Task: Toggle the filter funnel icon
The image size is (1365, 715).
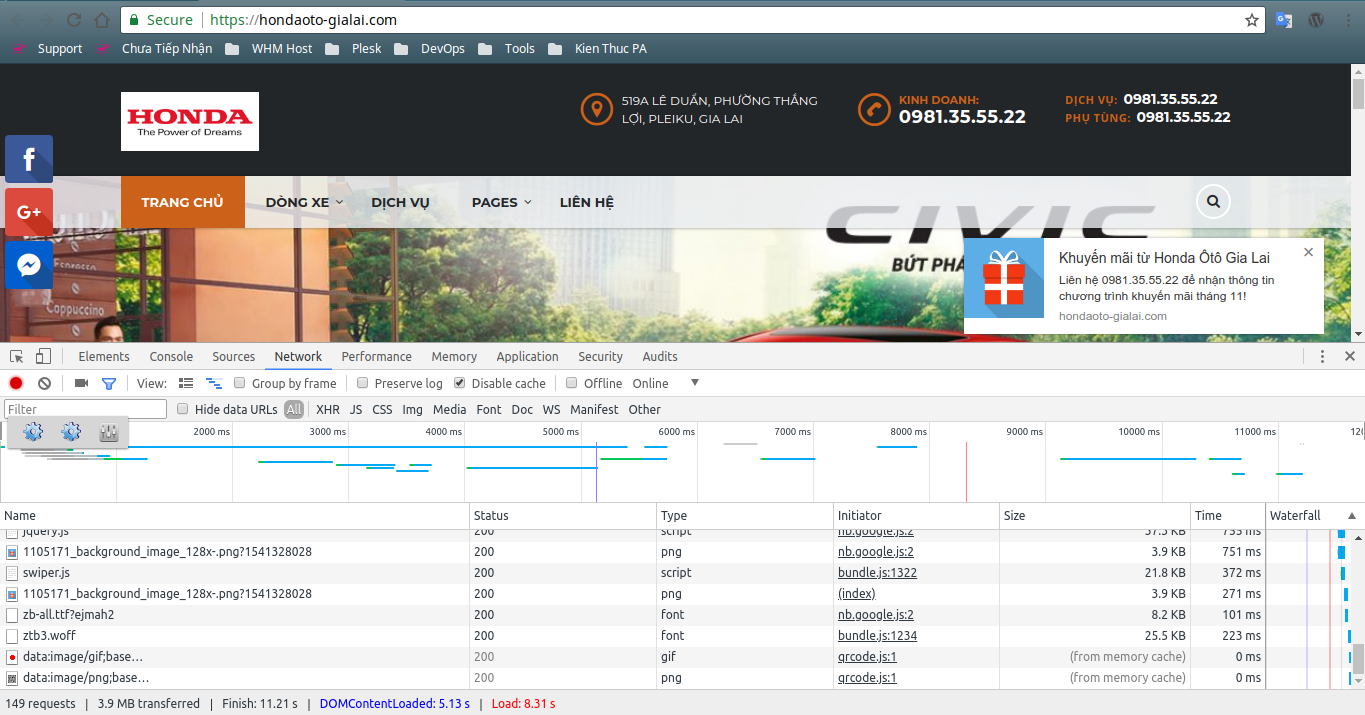Action: point(109,383)
